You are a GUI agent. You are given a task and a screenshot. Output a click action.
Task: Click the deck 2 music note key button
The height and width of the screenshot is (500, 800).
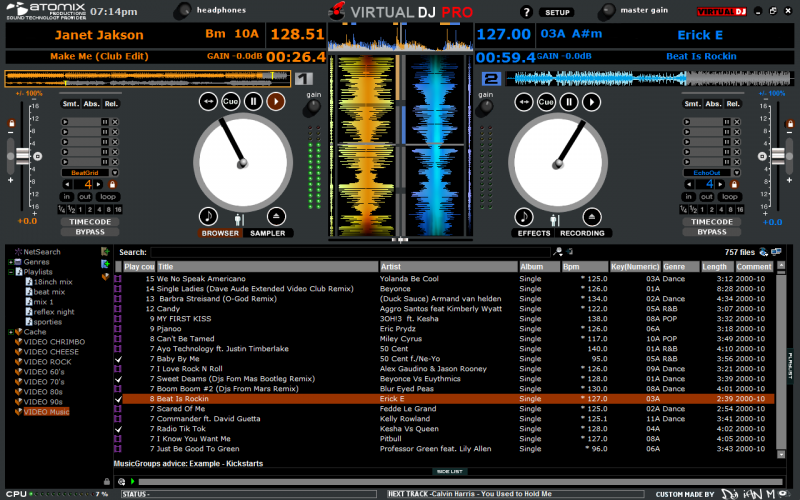point(523,217)
